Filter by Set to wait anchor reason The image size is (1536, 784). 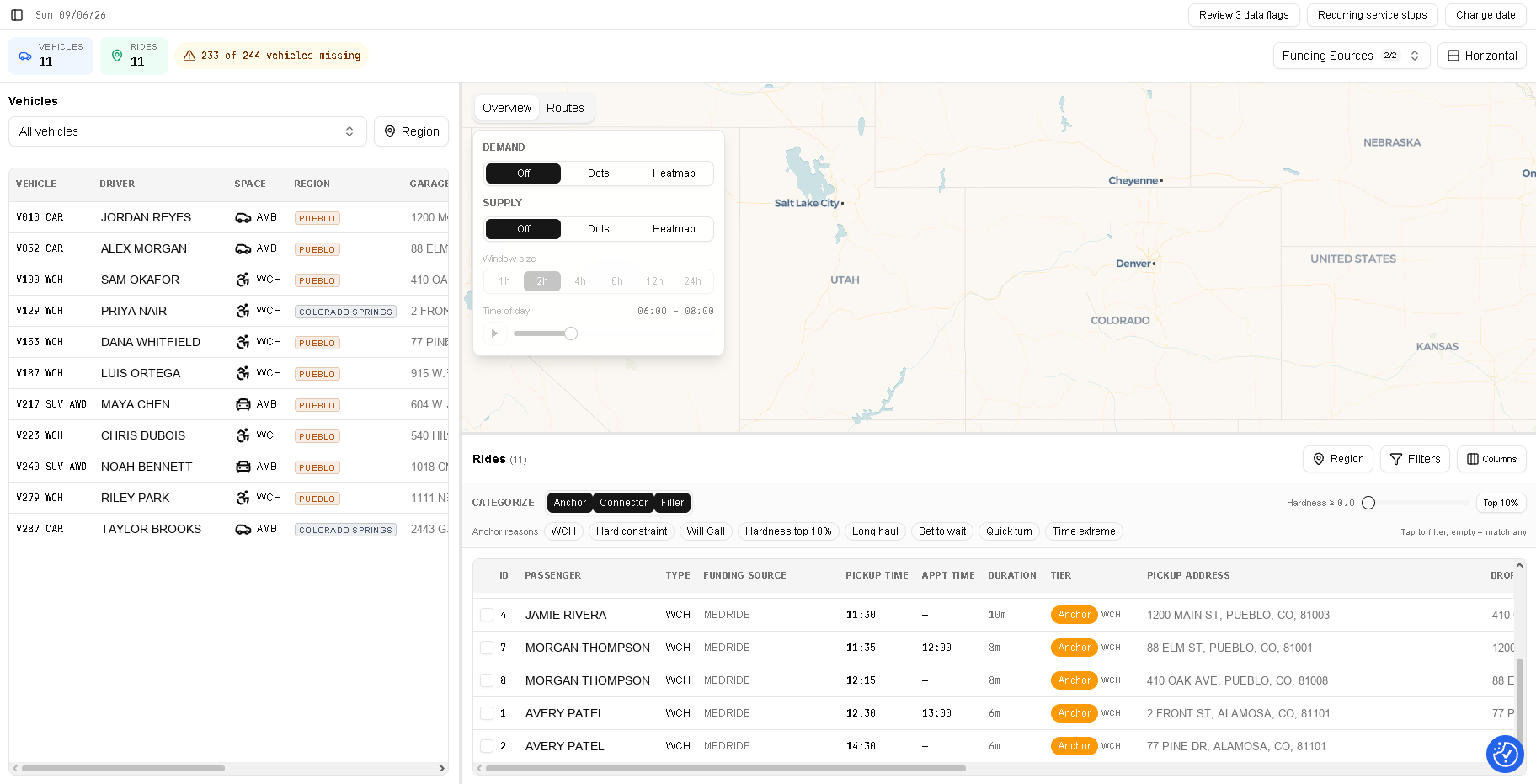pos(942,531)
